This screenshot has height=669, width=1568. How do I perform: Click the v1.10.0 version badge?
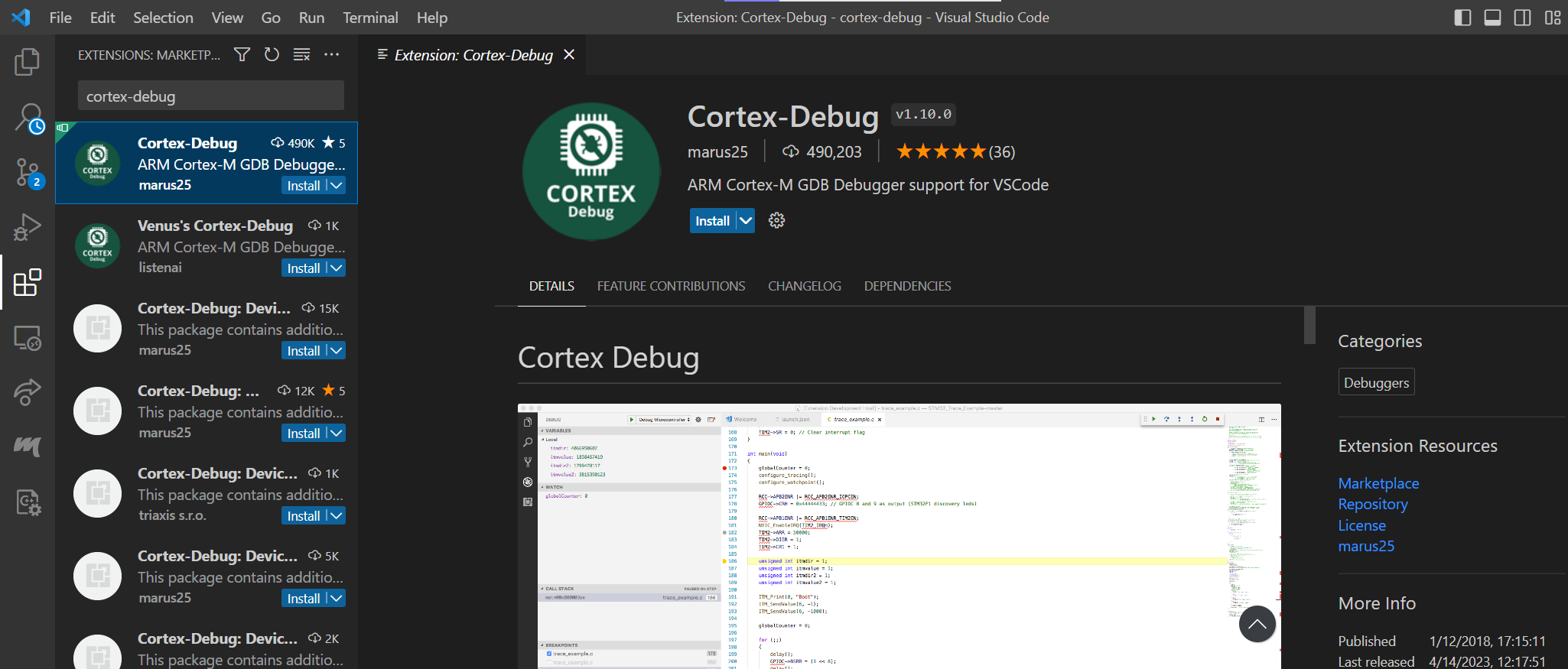click(923, 114)
